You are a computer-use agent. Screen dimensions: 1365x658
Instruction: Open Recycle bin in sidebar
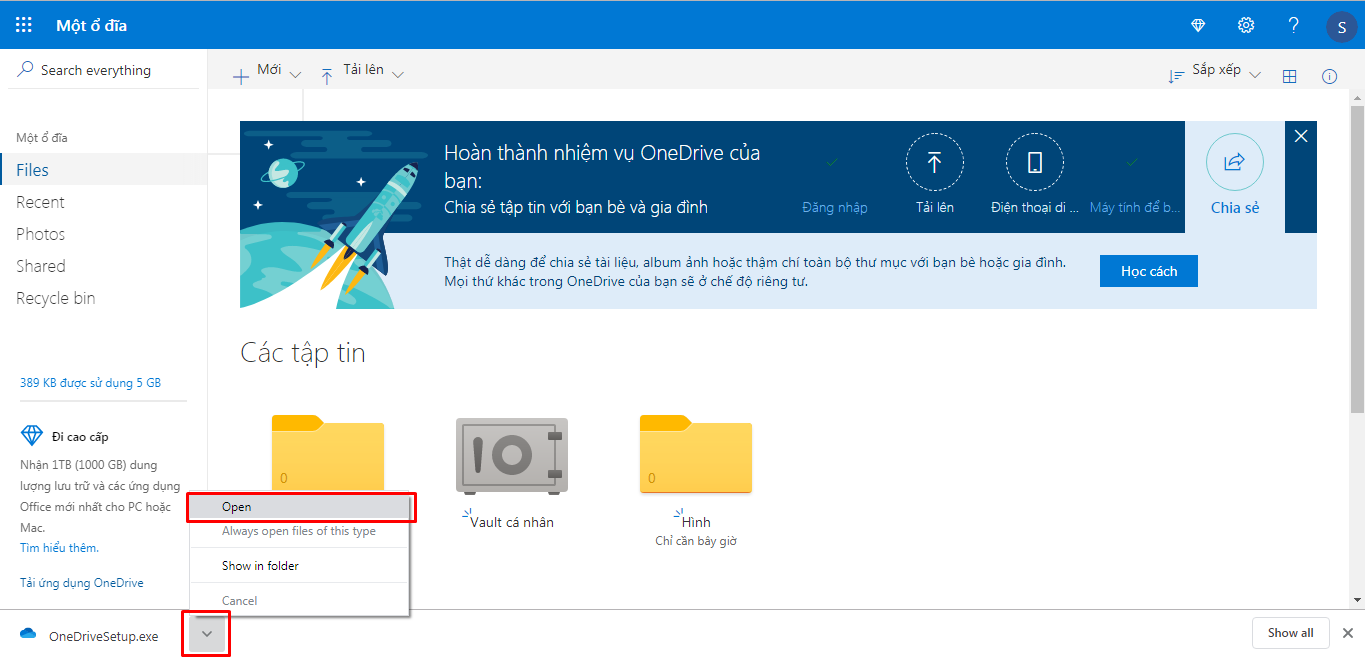(x=104, y=298)
